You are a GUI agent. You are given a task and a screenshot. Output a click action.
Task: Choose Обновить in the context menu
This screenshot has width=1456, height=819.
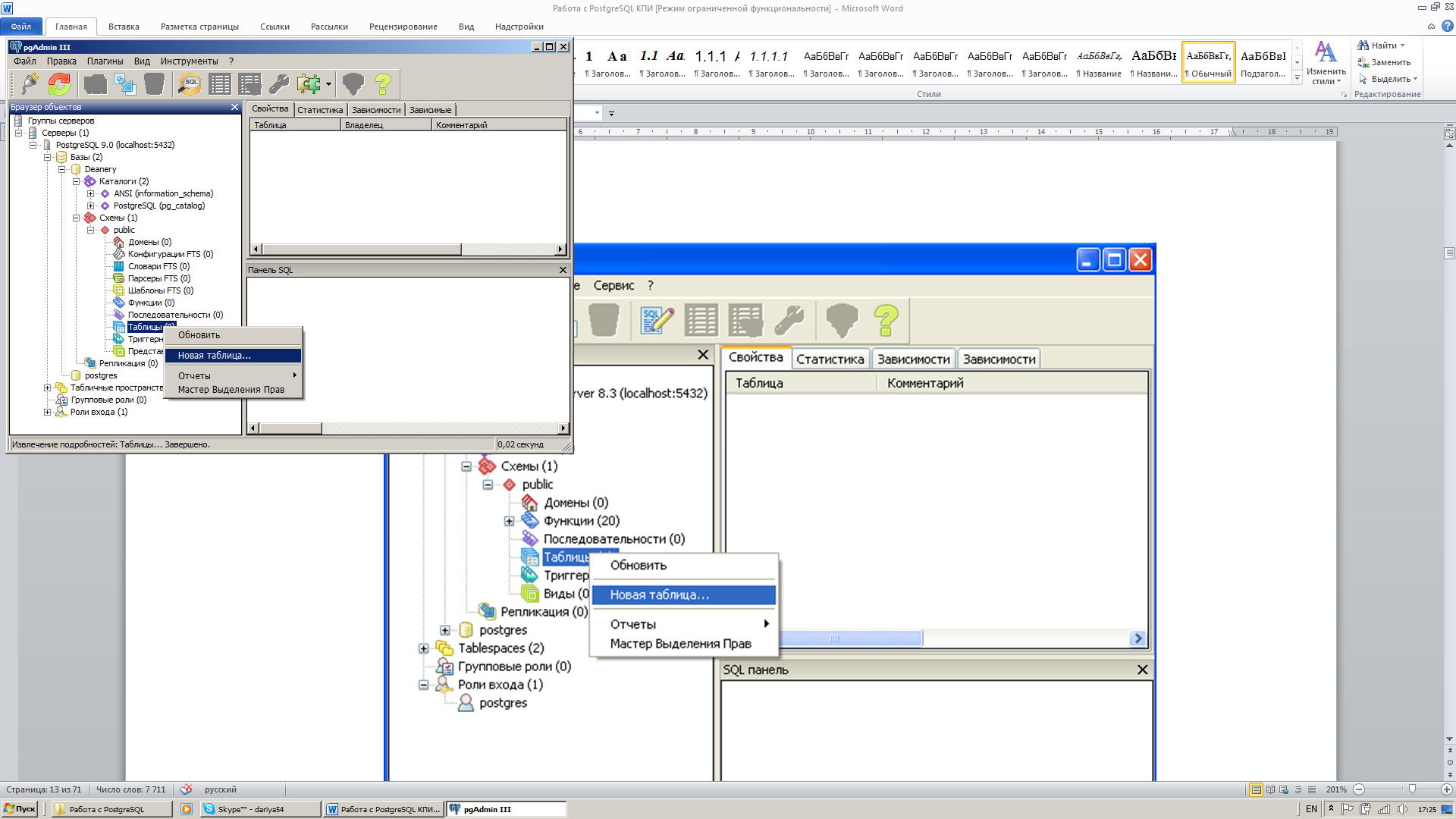click(x=234, y=335)
